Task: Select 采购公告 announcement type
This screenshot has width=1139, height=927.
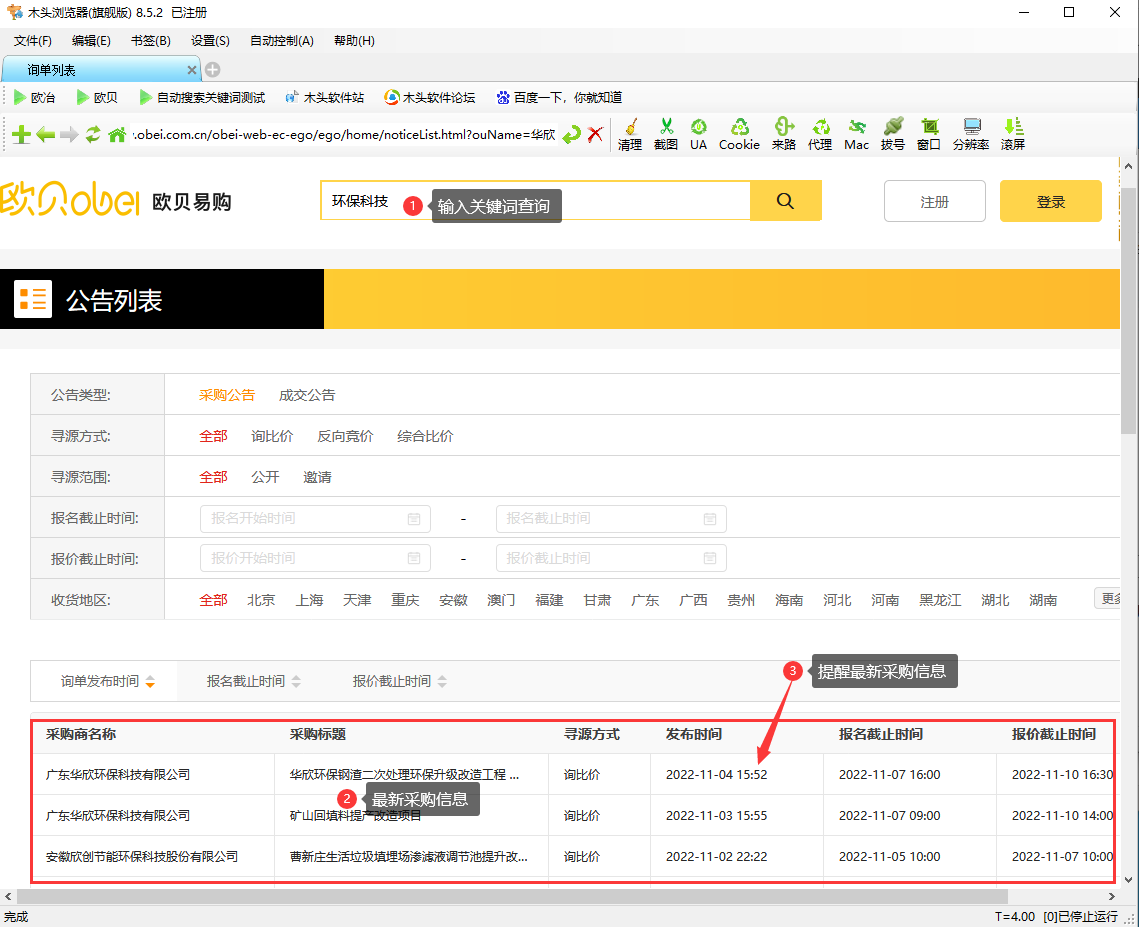Action: coord(227,395)
